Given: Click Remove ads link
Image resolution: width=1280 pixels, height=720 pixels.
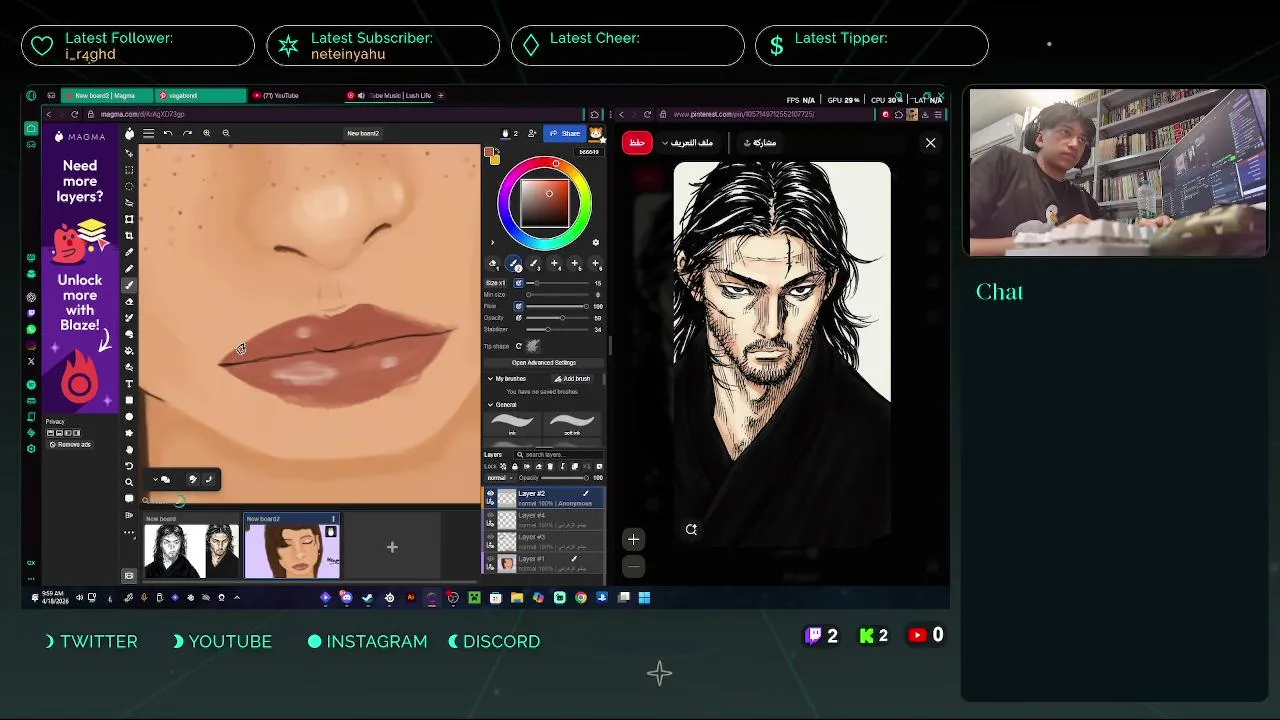Looking at the screenshot, I should [x=71, y=444].
